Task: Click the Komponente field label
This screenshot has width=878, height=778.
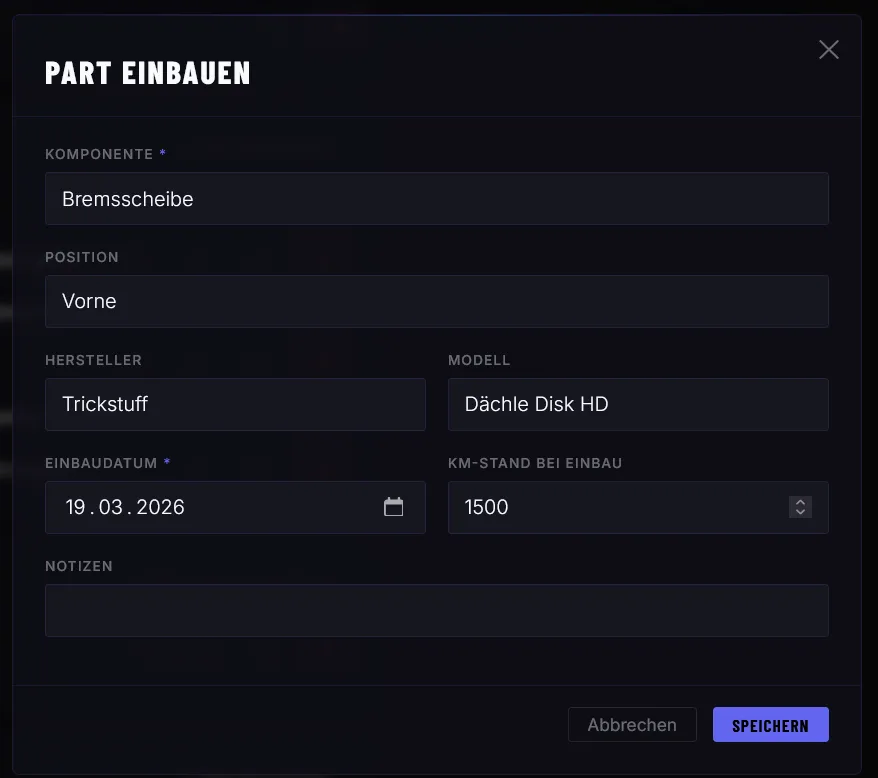Action: coord(99,154)
